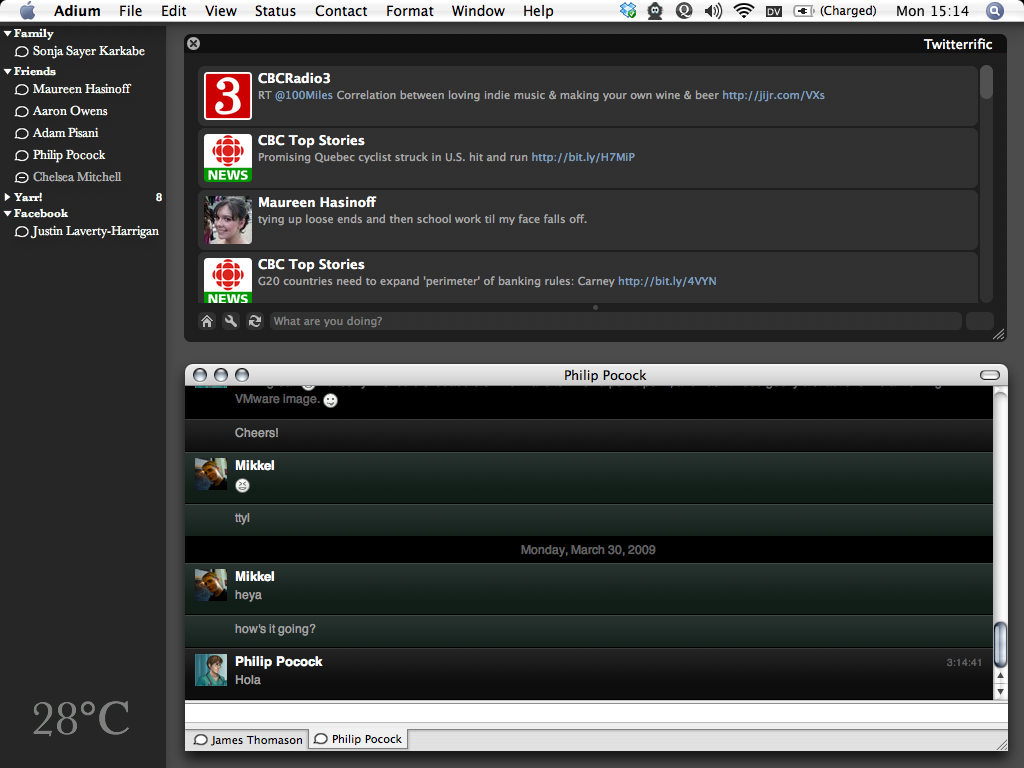Open the Window menu
The height and width of the screenshot is (768, 1024).
point(478,11)
